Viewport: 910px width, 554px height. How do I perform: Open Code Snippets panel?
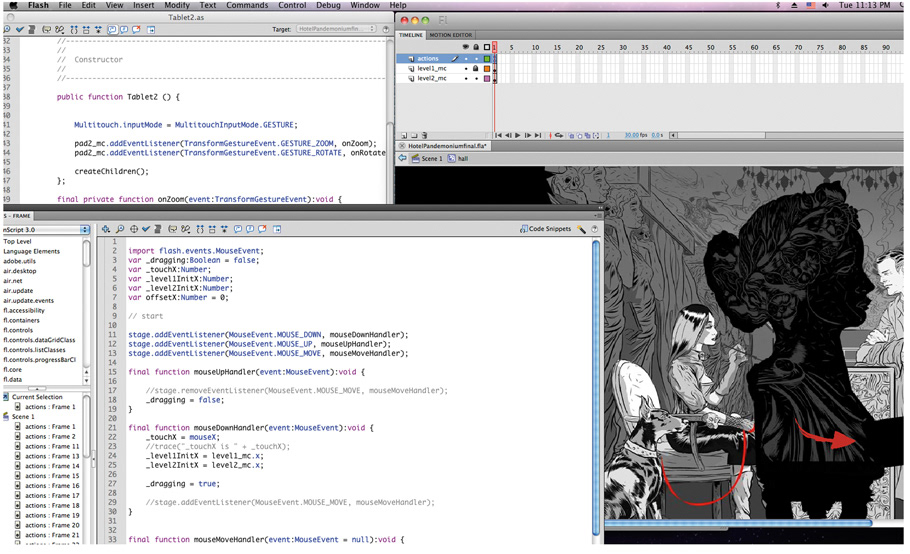coord(546,229)
